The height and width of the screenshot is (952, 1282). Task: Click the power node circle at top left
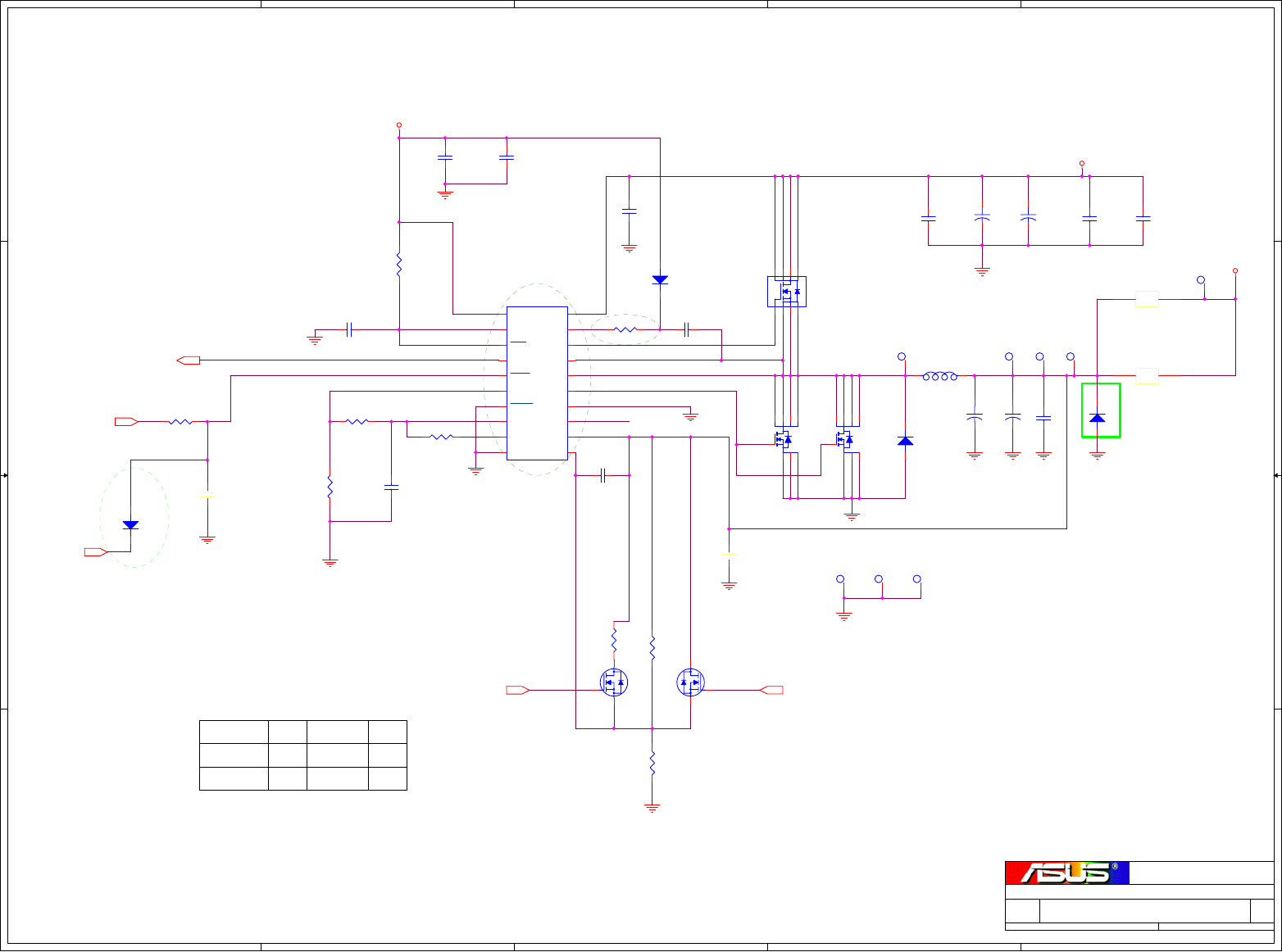[x=399, y=125]
